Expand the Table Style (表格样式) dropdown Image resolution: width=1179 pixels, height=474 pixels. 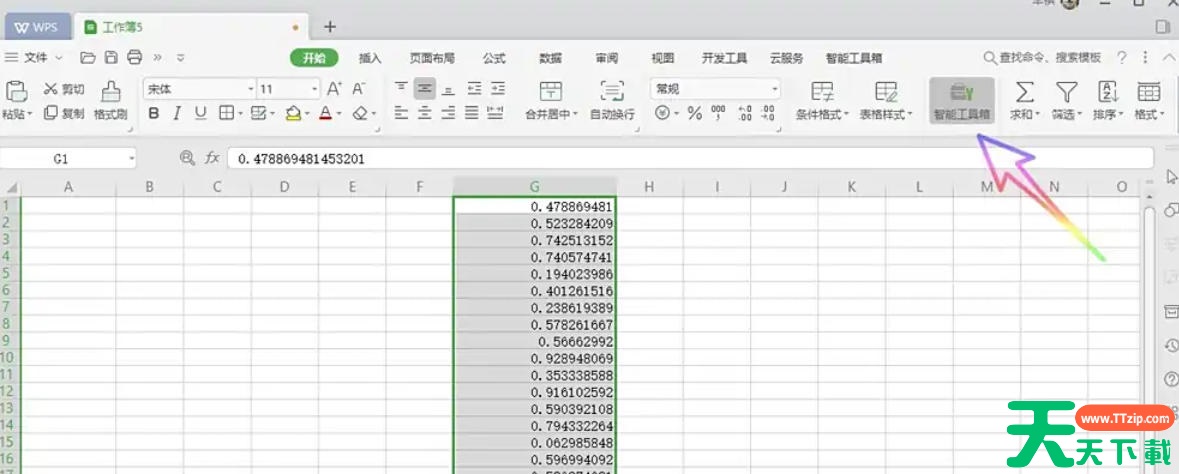pos(910,115)
